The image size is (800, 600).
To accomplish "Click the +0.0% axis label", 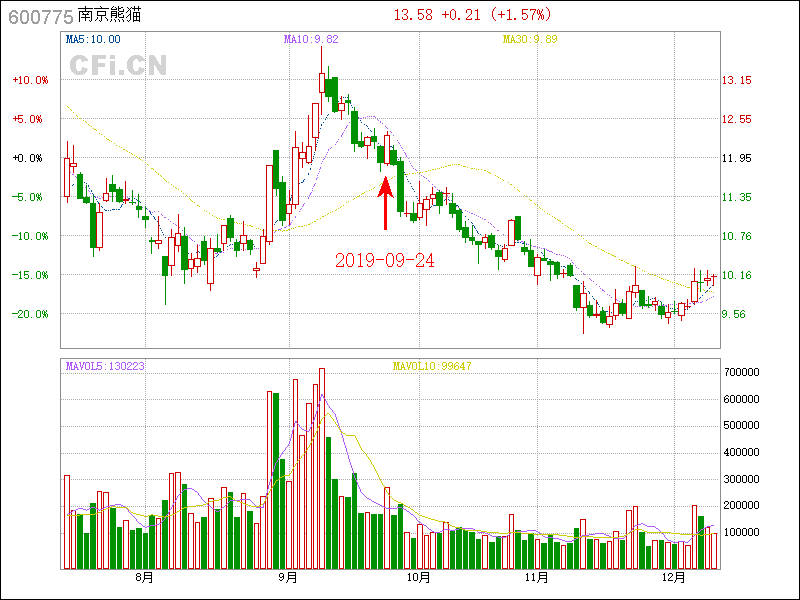I will [x=28, y=158].
